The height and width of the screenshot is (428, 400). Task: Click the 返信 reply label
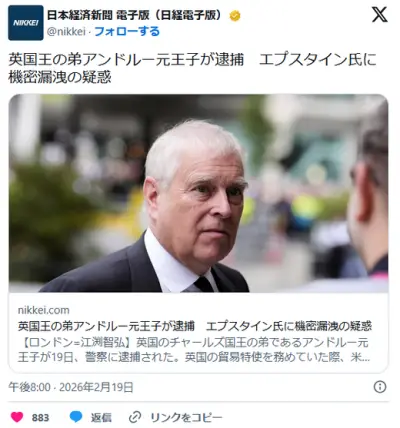101,417
